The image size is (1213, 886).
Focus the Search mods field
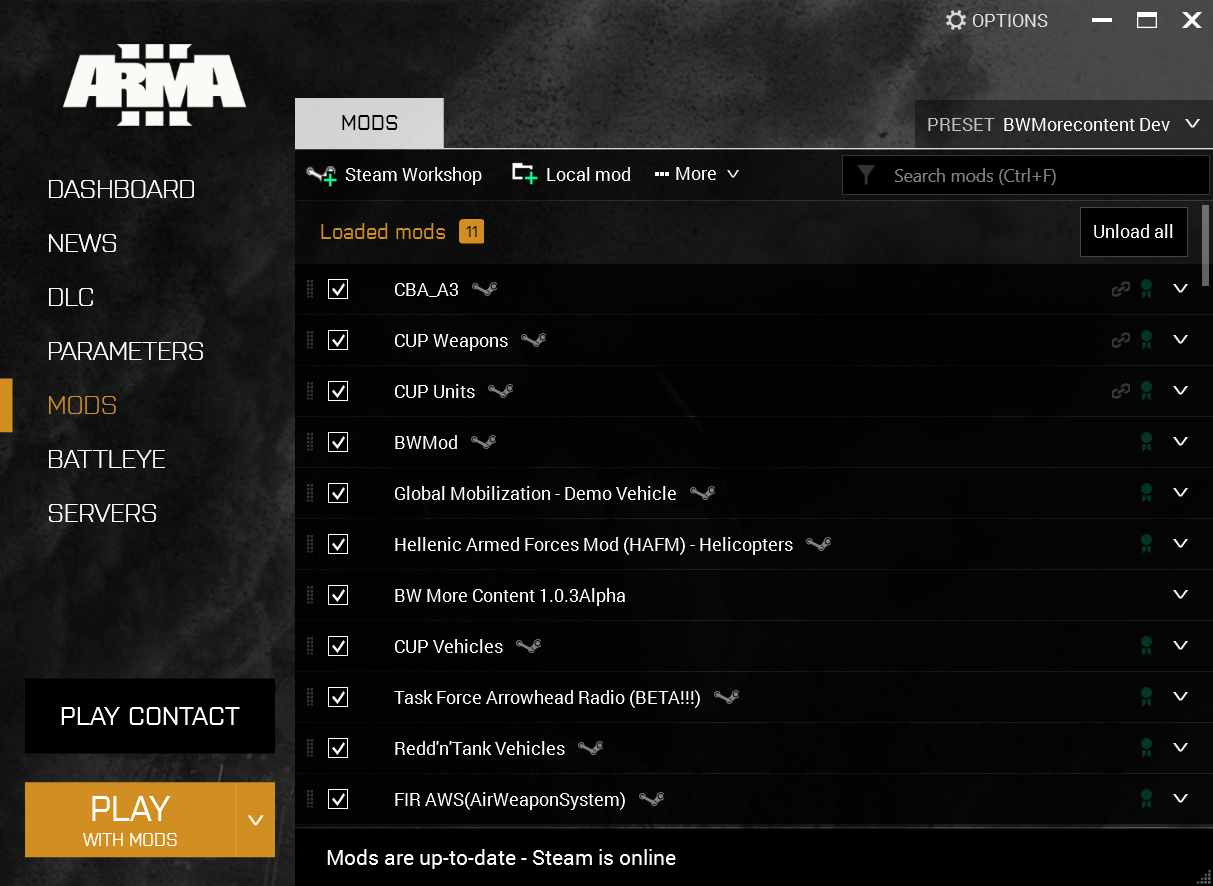pyautogui.click(x=1026, y=175)
